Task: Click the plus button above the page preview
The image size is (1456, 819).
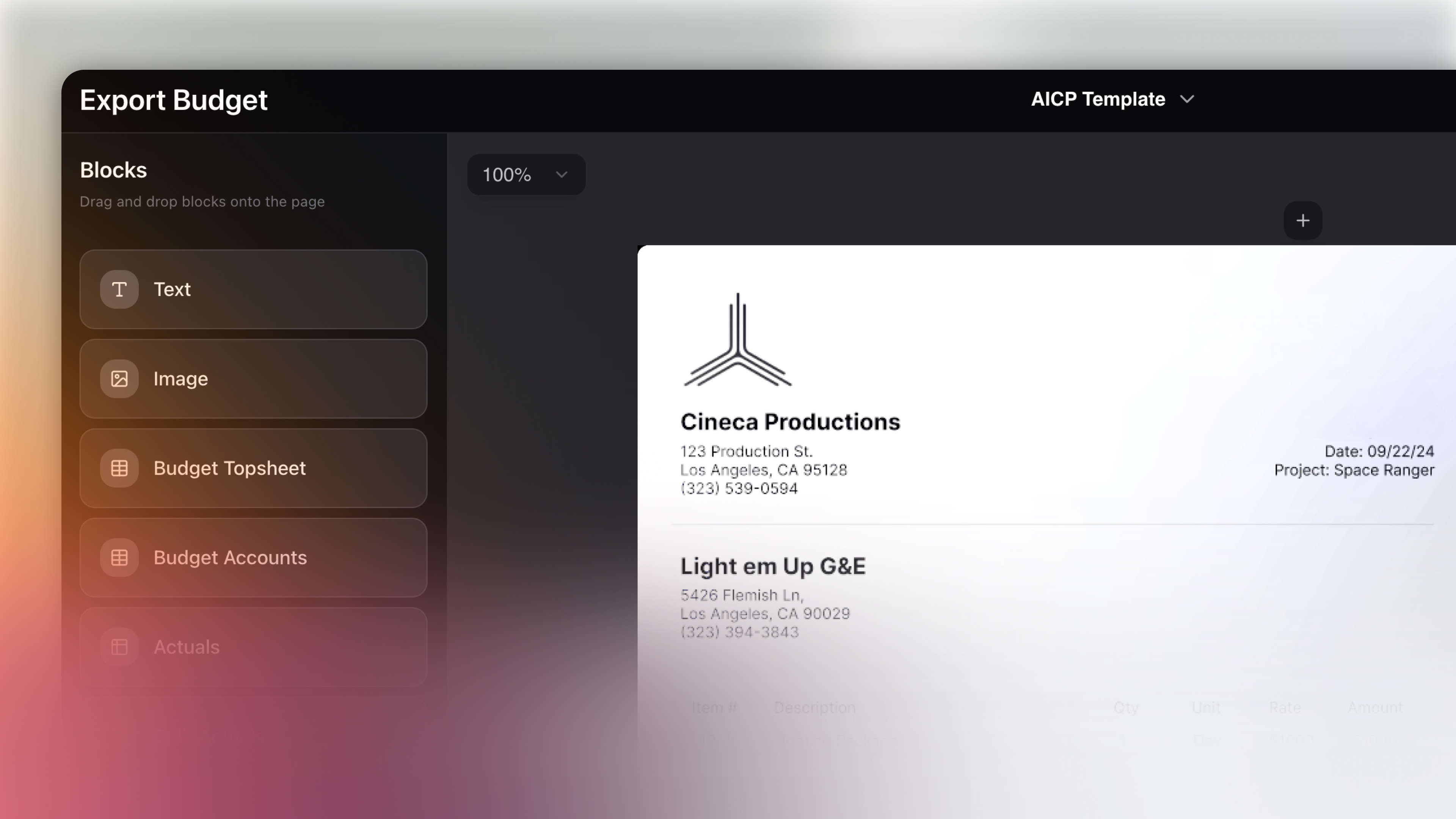Action: pyautogui.click(x=1303, y=220)
